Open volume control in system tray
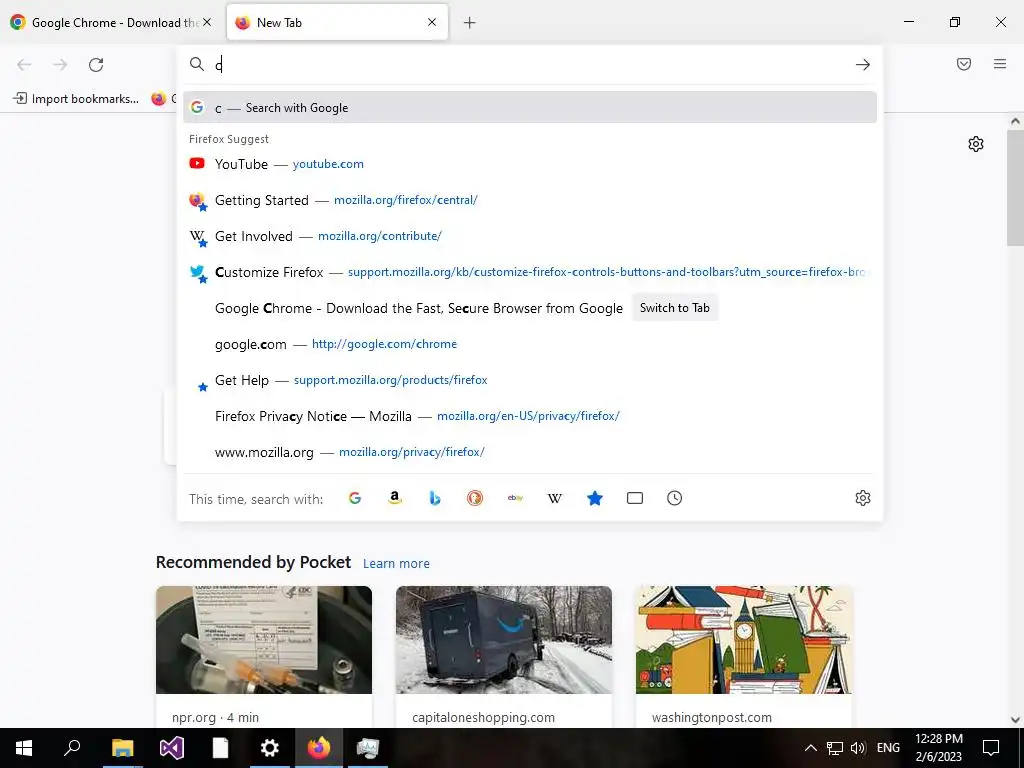 [858, 748]
